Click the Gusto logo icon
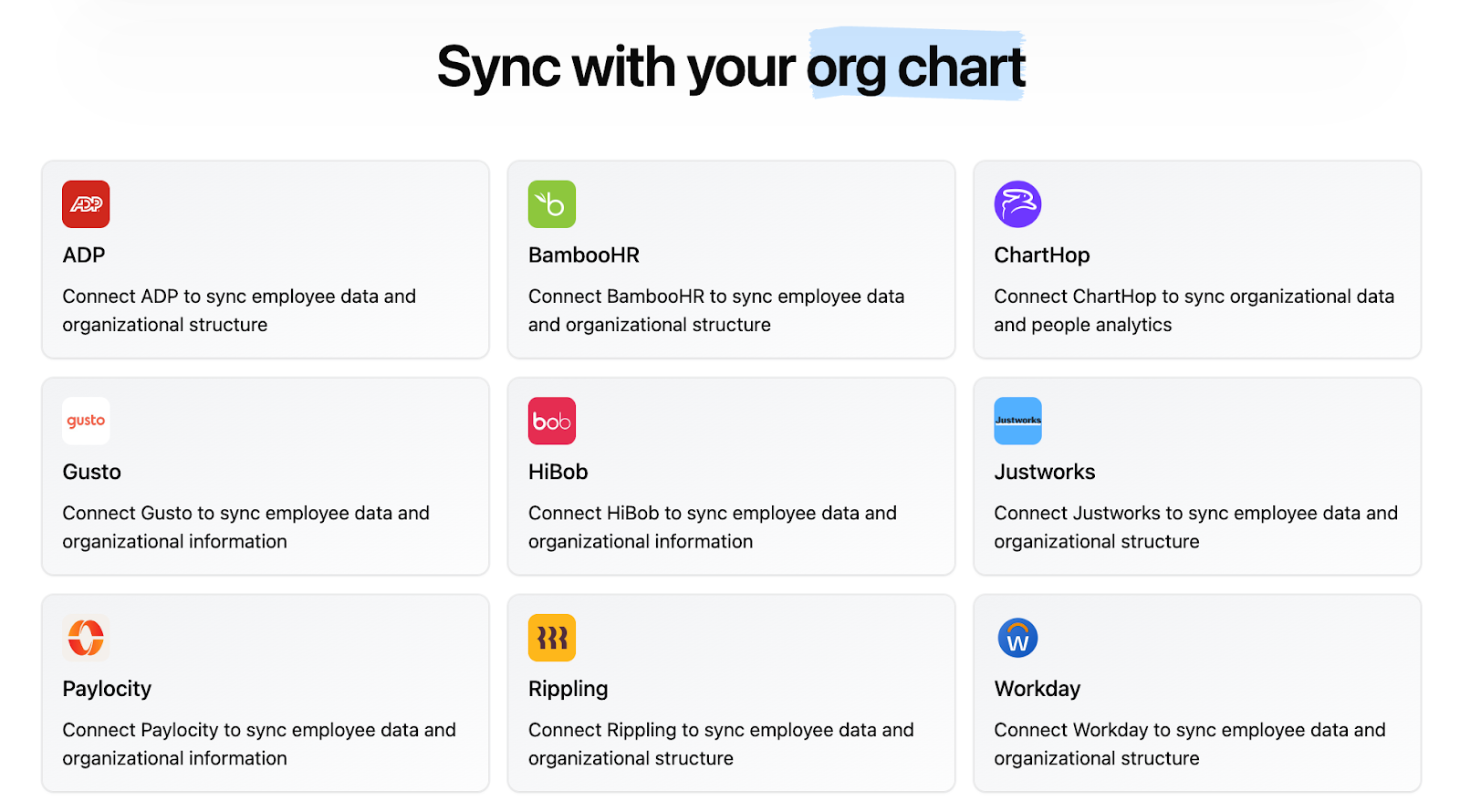 click(x=85, y=421)
